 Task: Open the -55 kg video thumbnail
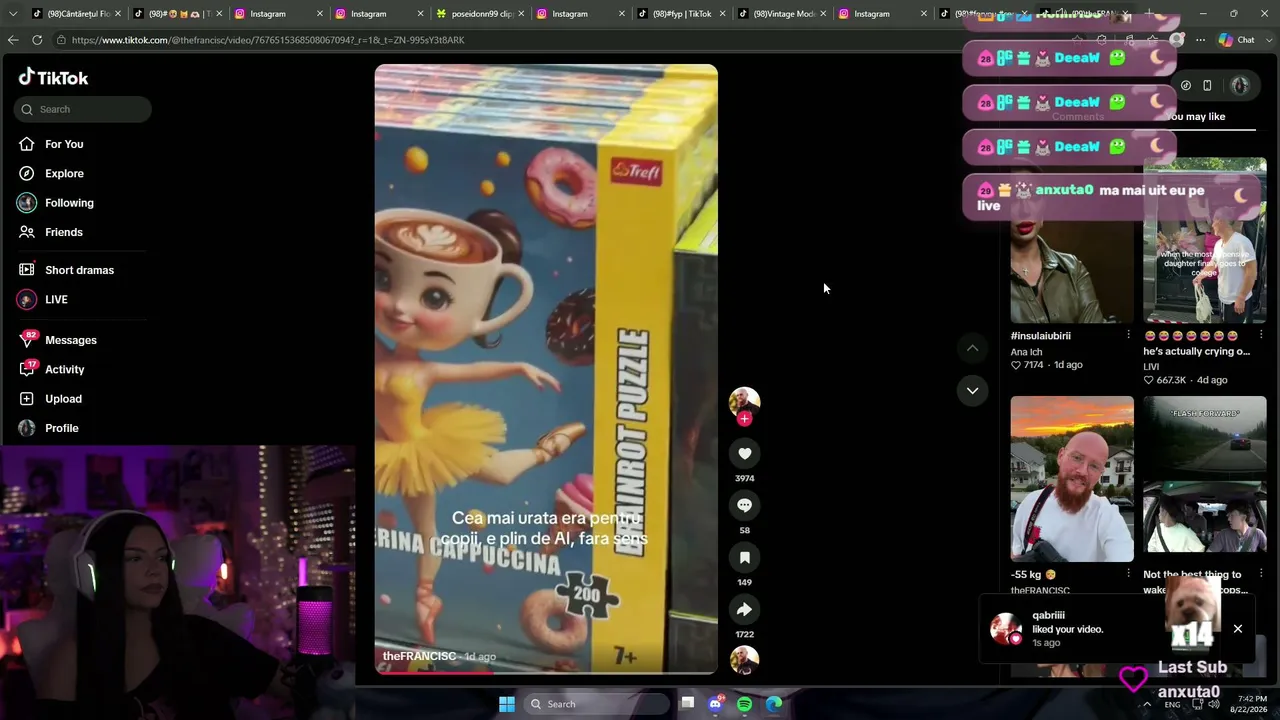point(1072,479)
